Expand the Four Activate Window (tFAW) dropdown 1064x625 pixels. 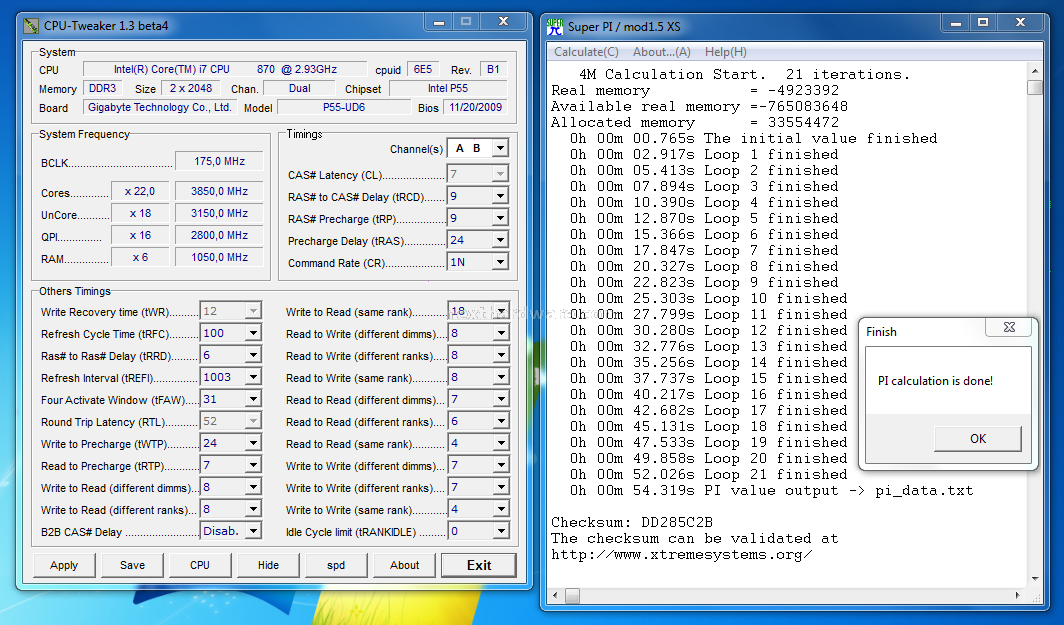tap(253, 399)
